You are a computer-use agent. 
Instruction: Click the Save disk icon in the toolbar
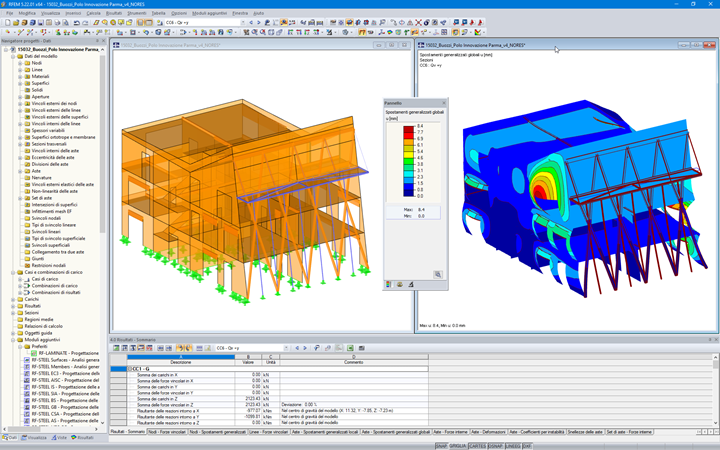pyautogui.click(x=41, y=22)
